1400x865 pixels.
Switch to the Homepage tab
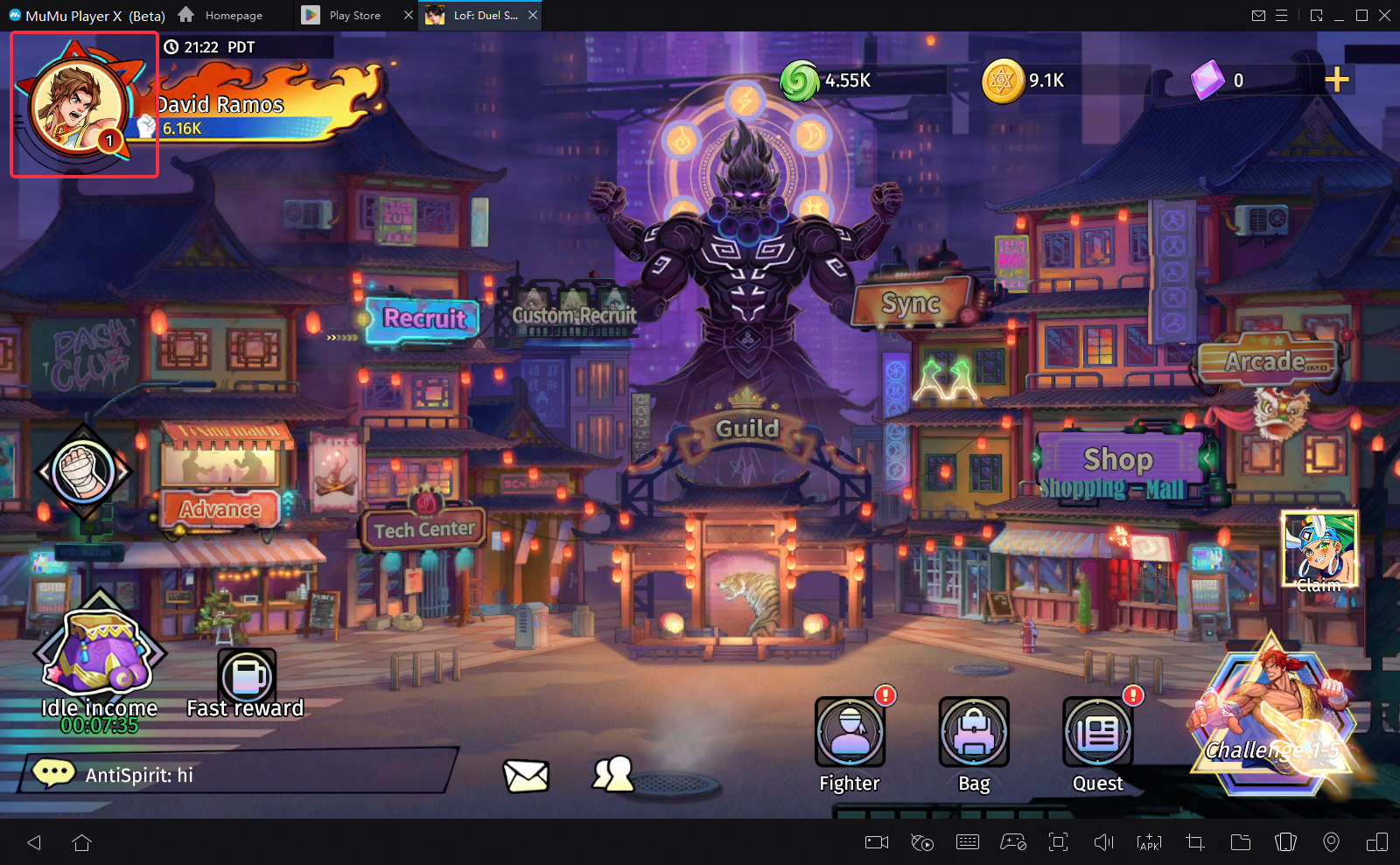pyautogui.click(x=220, y=16)
